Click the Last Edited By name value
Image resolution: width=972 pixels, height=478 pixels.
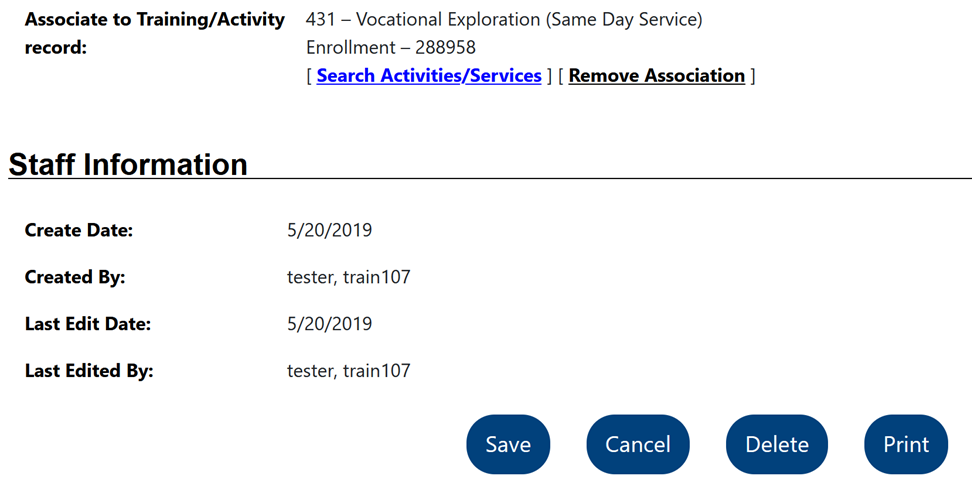pyautogui.click(x=348, y=371)
